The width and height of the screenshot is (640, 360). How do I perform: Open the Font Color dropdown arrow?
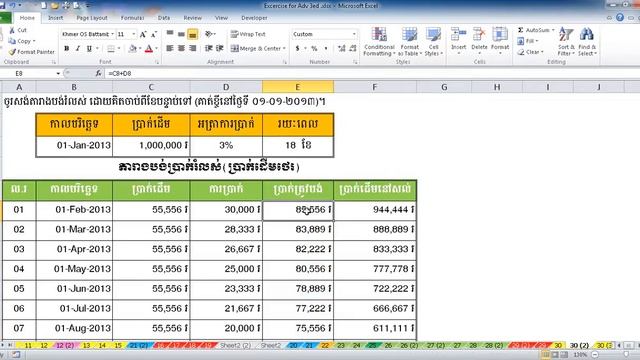[156, 49]
